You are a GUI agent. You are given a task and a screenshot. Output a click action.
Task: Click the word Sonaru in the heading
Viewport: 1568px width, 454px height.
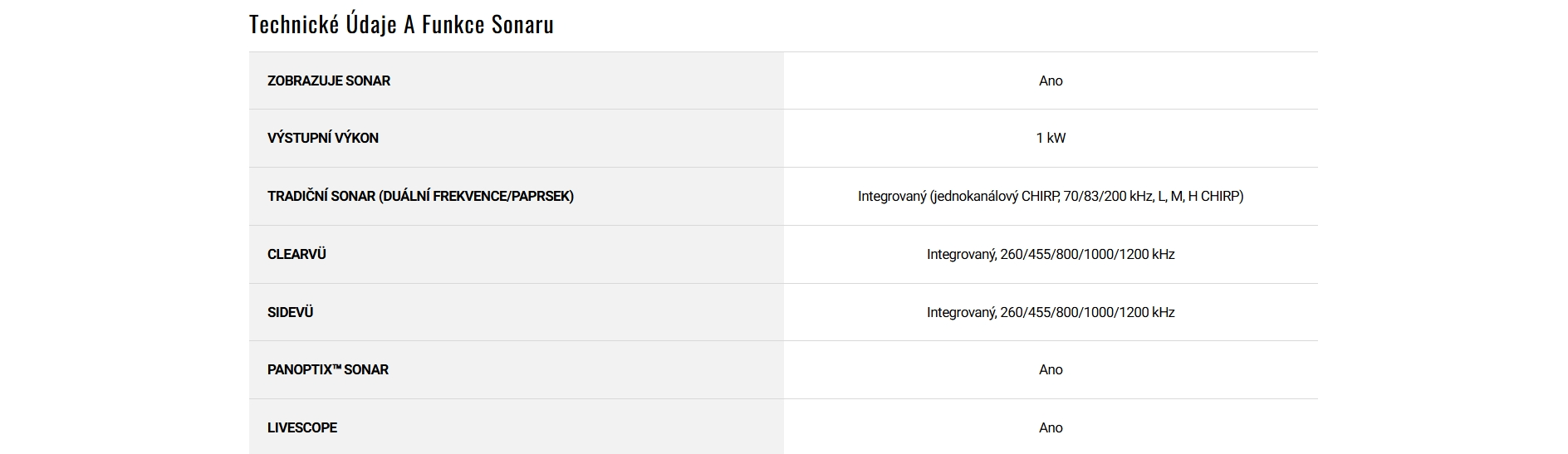[x=522, y=25]
